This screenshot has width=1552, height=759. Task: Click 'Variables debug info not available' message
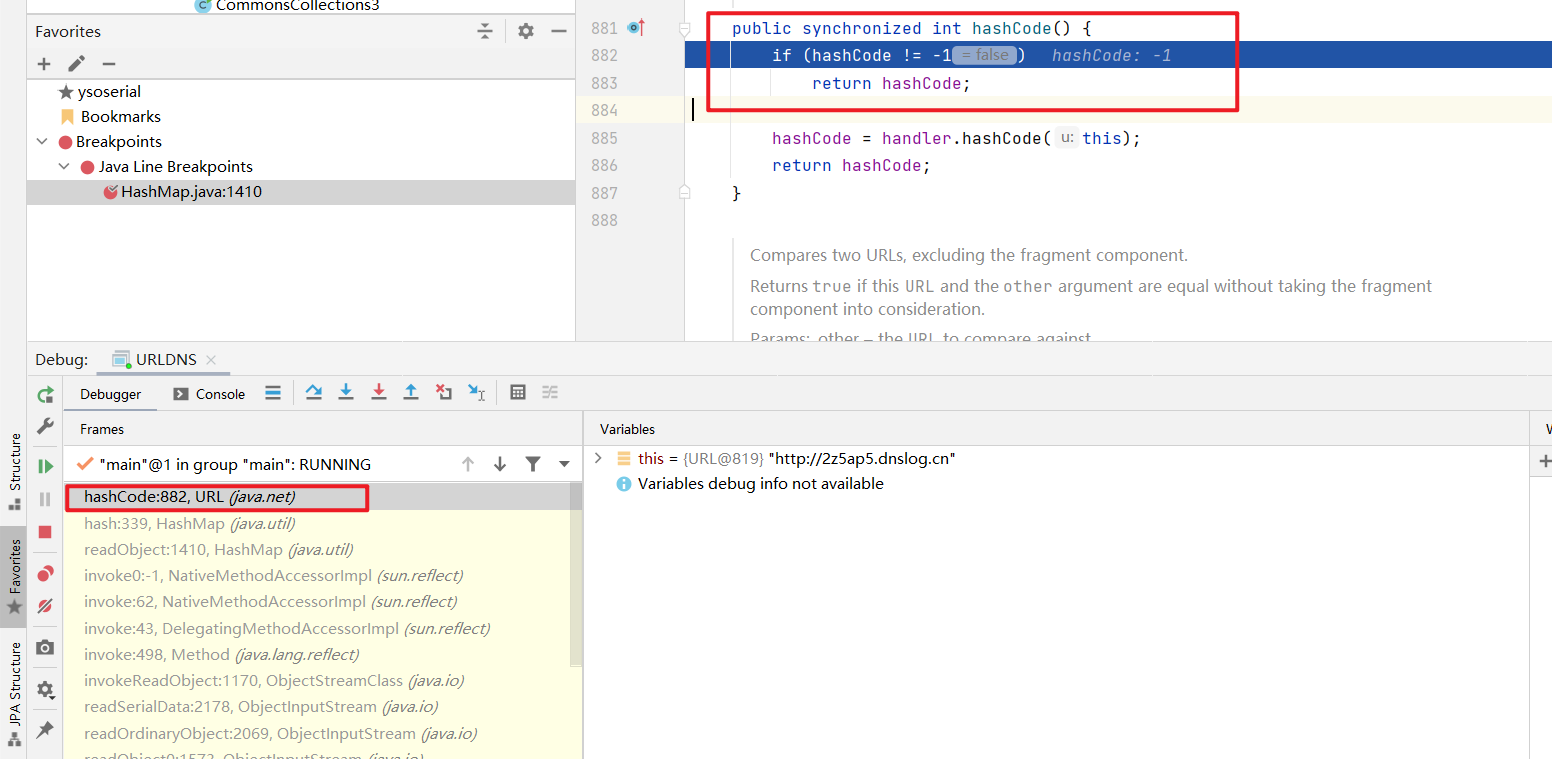[760, 484]
